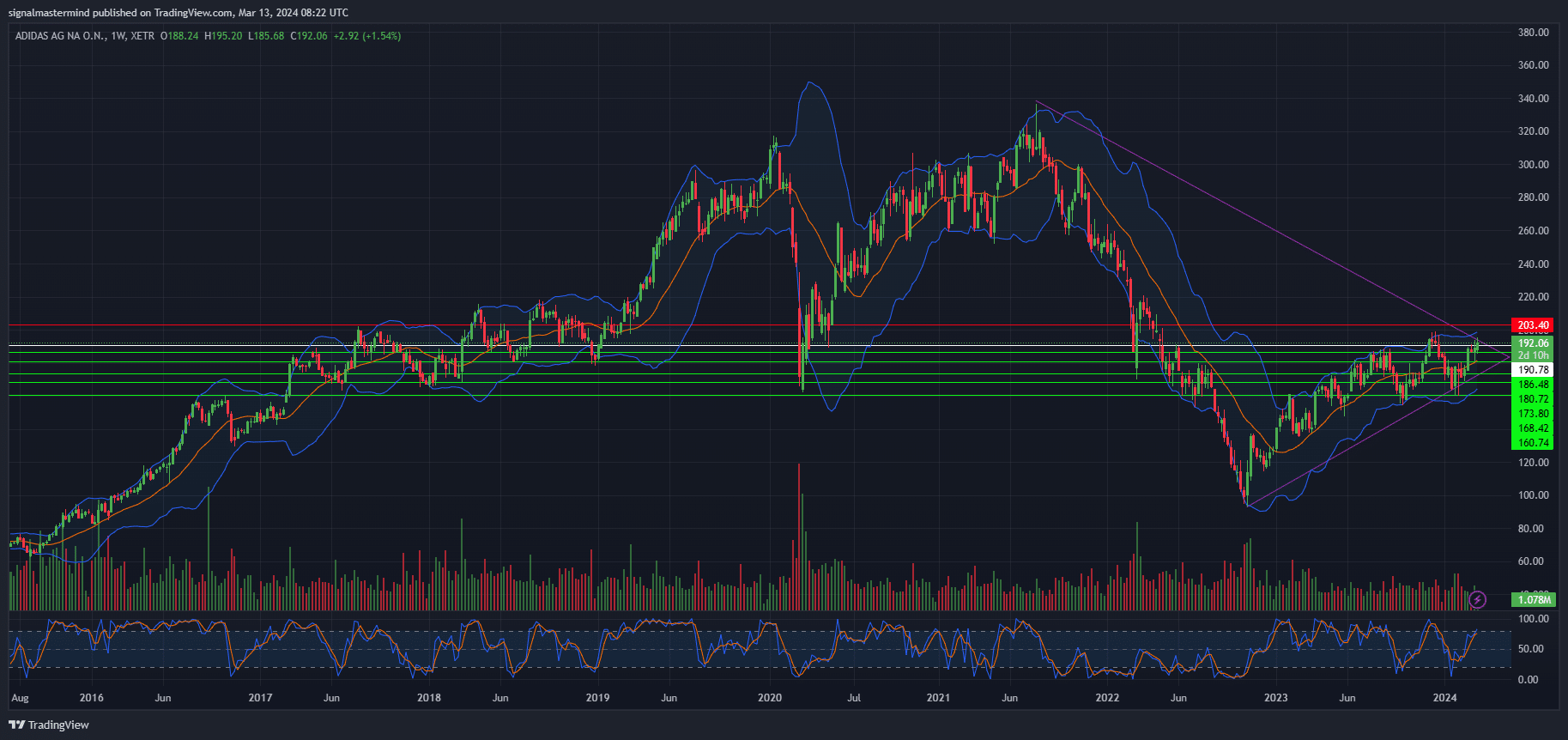The image size is (1568, 740).
Task: Click 2024 on the time axis
Action: tap(1445, 698)
